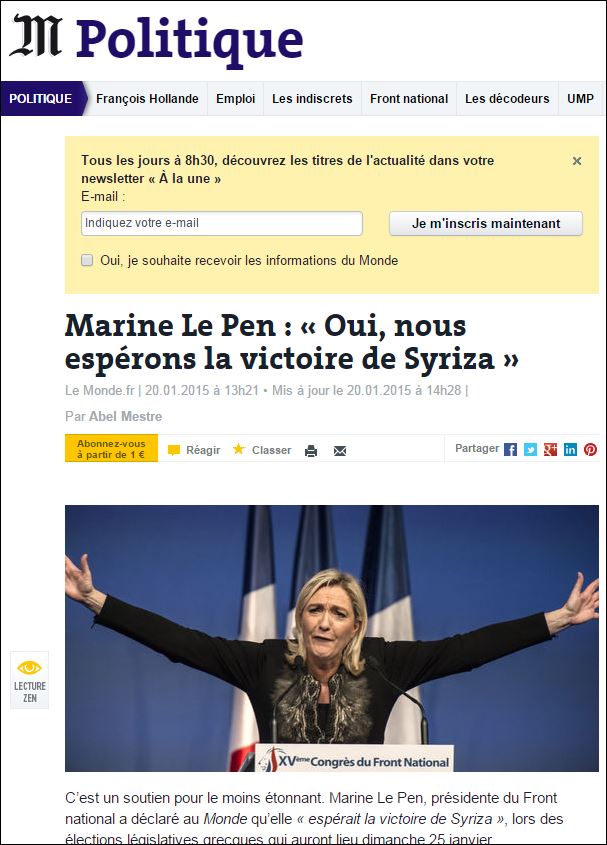Focus the Indiquez votre e-mail field

pos(222,223)
